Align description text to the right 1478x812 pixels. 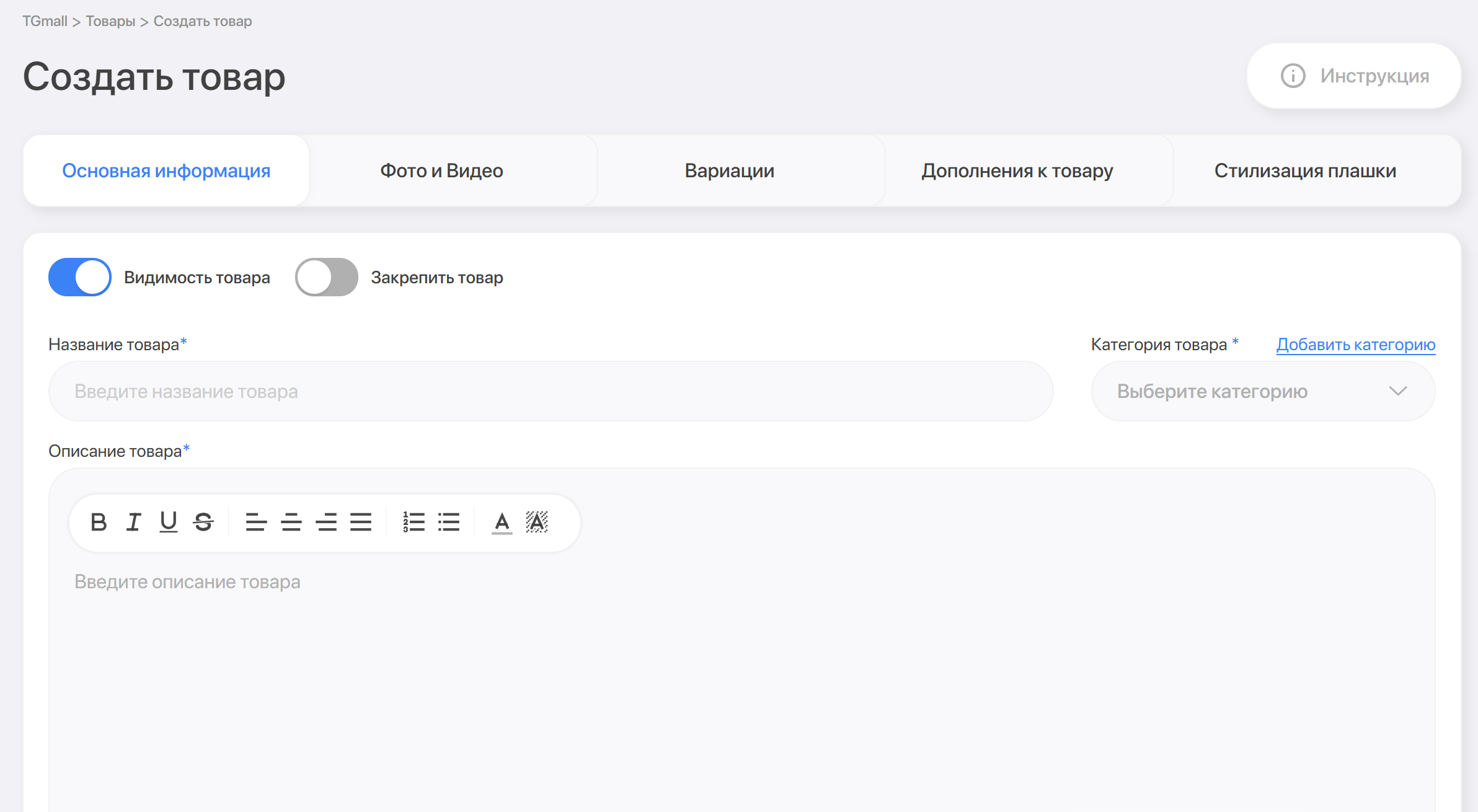[326, 522]
